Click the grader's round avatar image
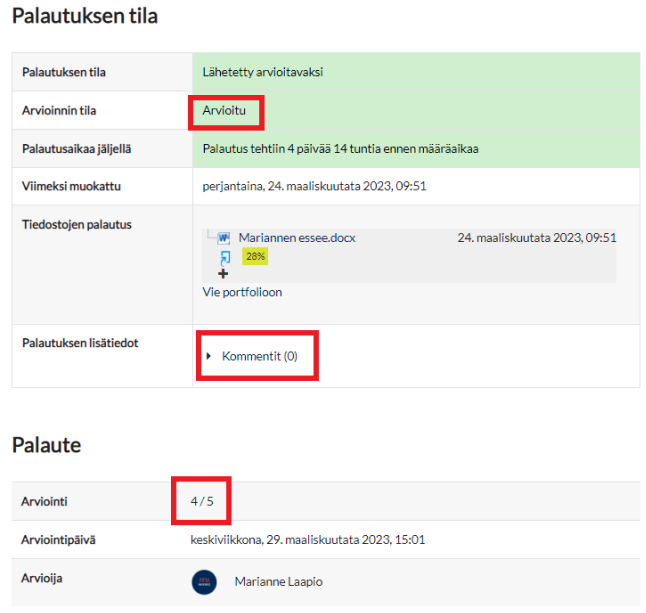Viewport: 646px width, 613px height. coord(204,582)
